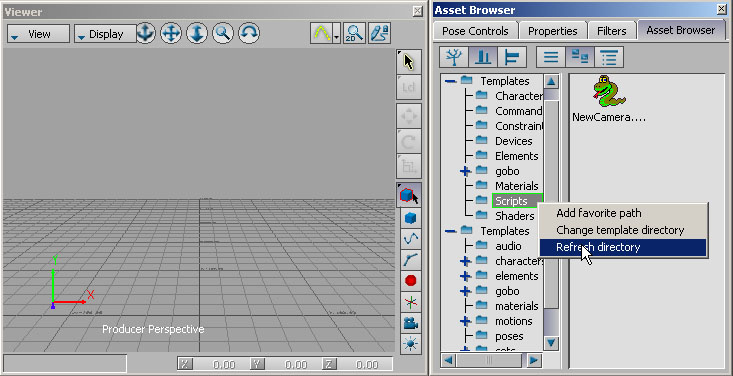Image resolution: width=733 pixels, height=376 pixels.
Task: Switch to the Properties tab
Action: tap(553, 31)
